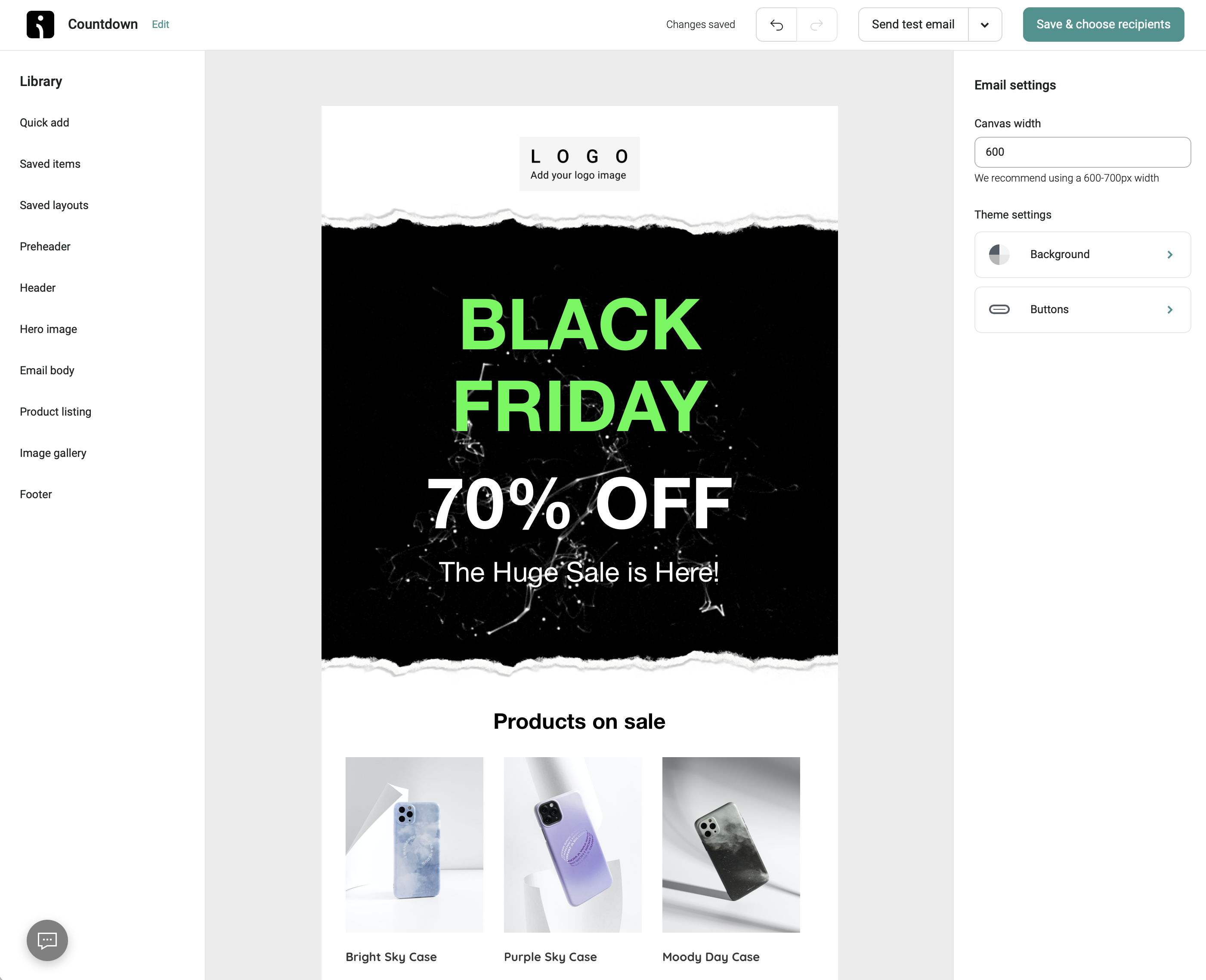1206x980 pixels.
Task: Click the logo image placeholder
Action: [x=579, y=164]
